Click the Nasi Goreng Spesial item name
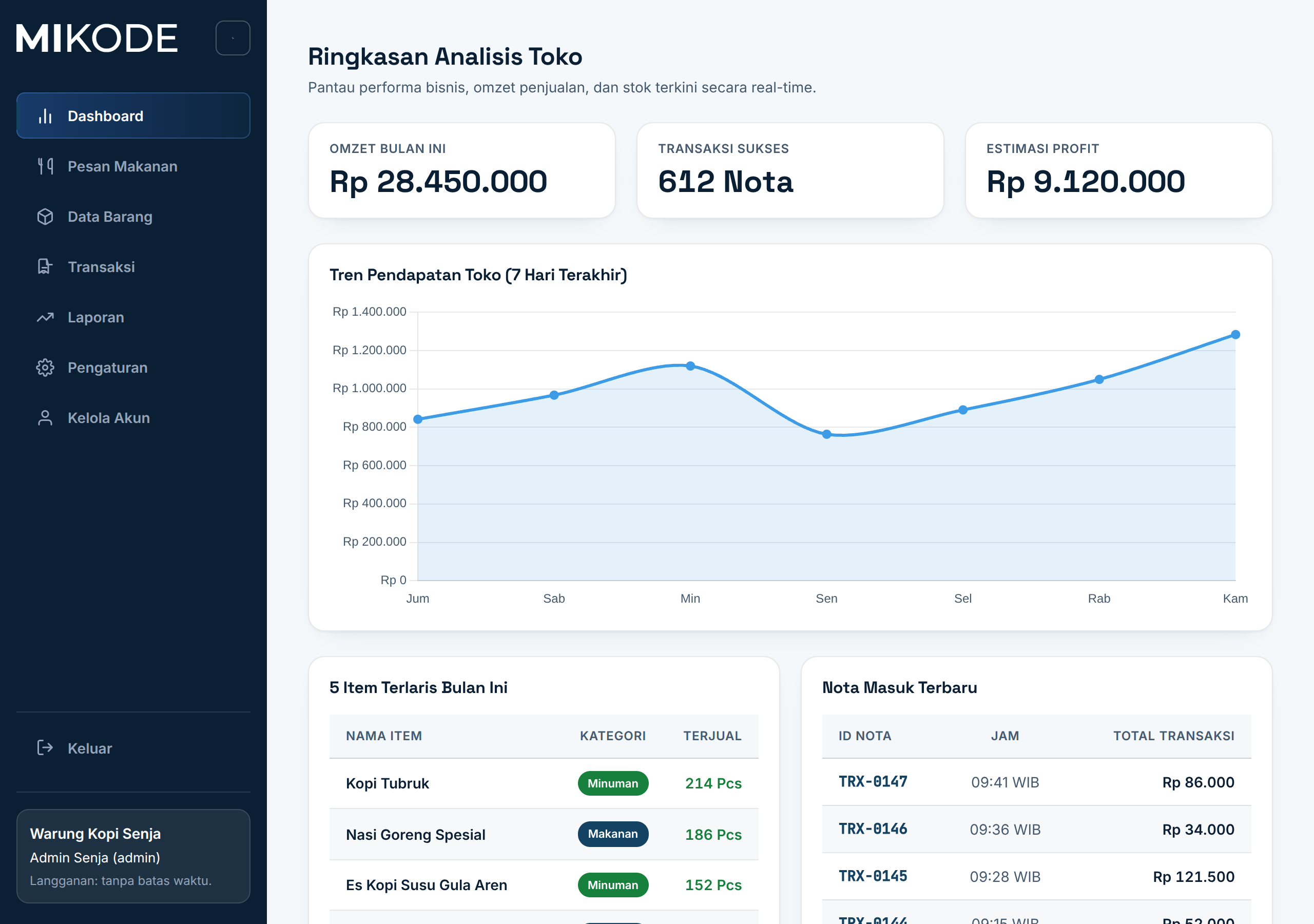 [415, 834]
